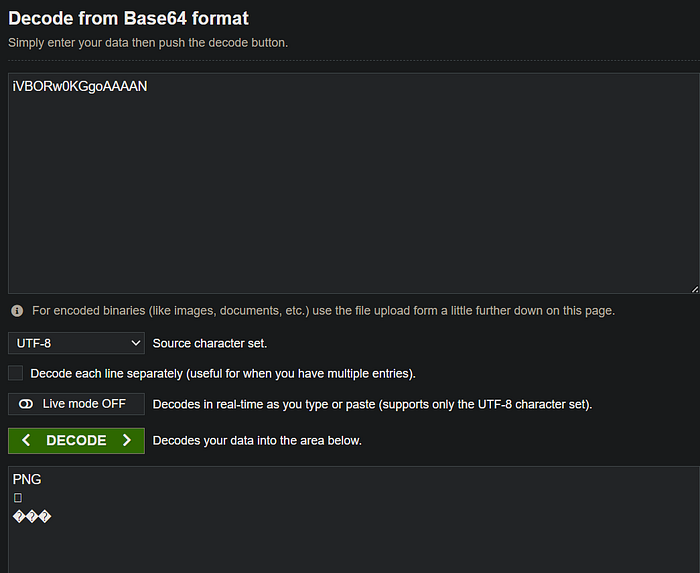The image size is (700, 573).
Task: Click Decode each line separately label text
Action: [223, 374]
